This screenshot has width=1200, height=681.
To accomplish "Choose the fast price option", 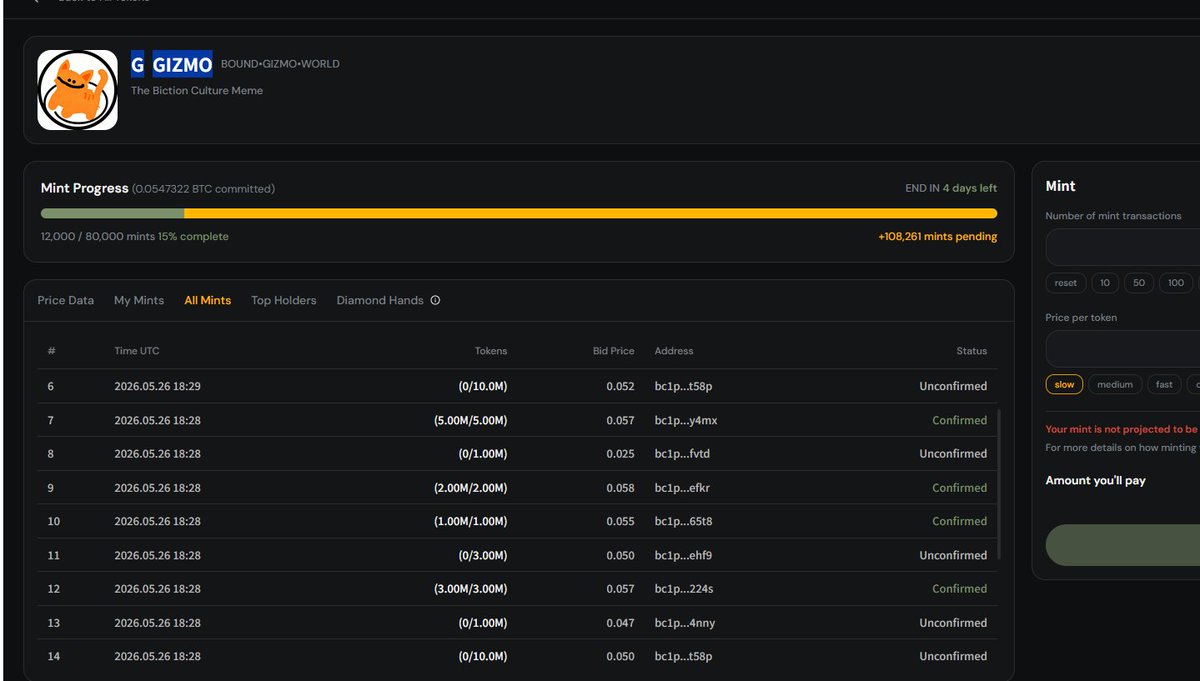I will 1164,384.
